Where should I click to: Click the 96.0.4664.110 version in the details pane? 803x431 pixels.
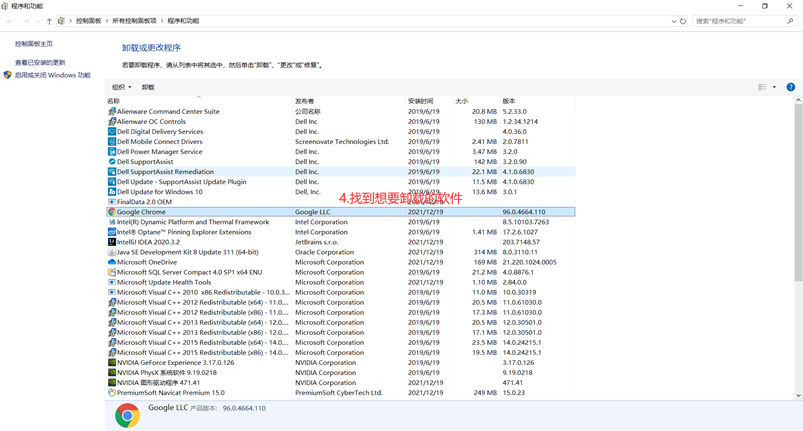point(244,408)
